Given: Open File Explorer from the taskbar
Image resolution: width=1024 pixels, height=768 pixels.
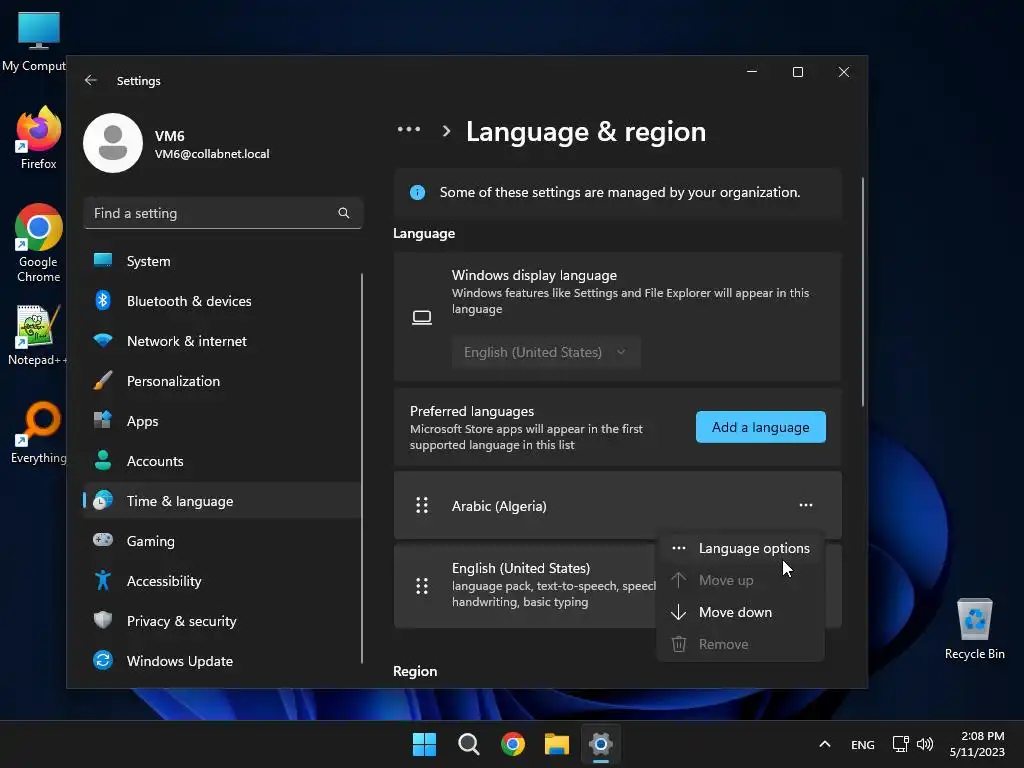Looking at the screenshot, I should 557,744.
